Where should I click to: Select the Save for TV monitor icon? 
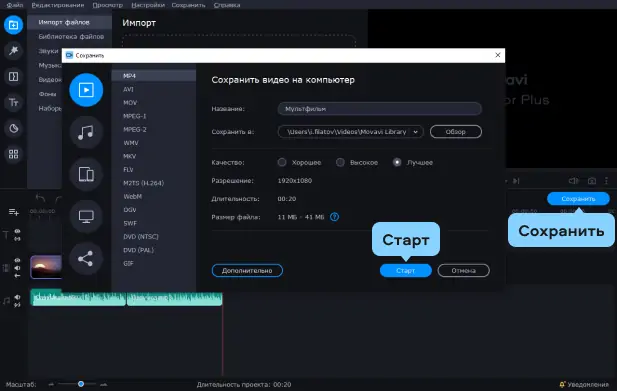tap(86, 216)
